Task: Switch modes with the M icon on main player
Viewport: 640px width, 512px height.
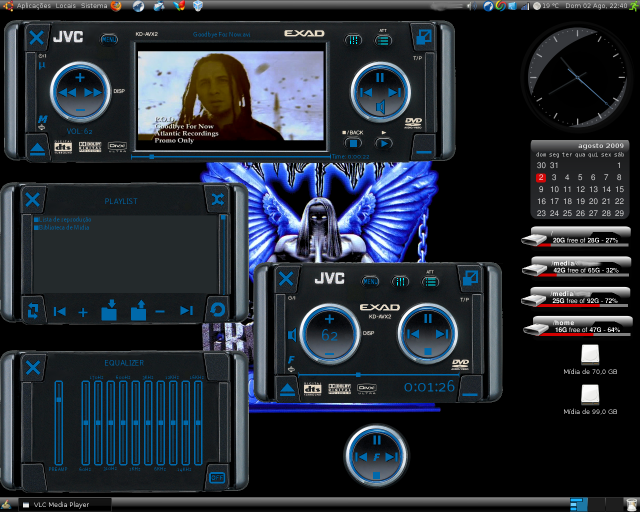Action: click(x=42, y=119)
